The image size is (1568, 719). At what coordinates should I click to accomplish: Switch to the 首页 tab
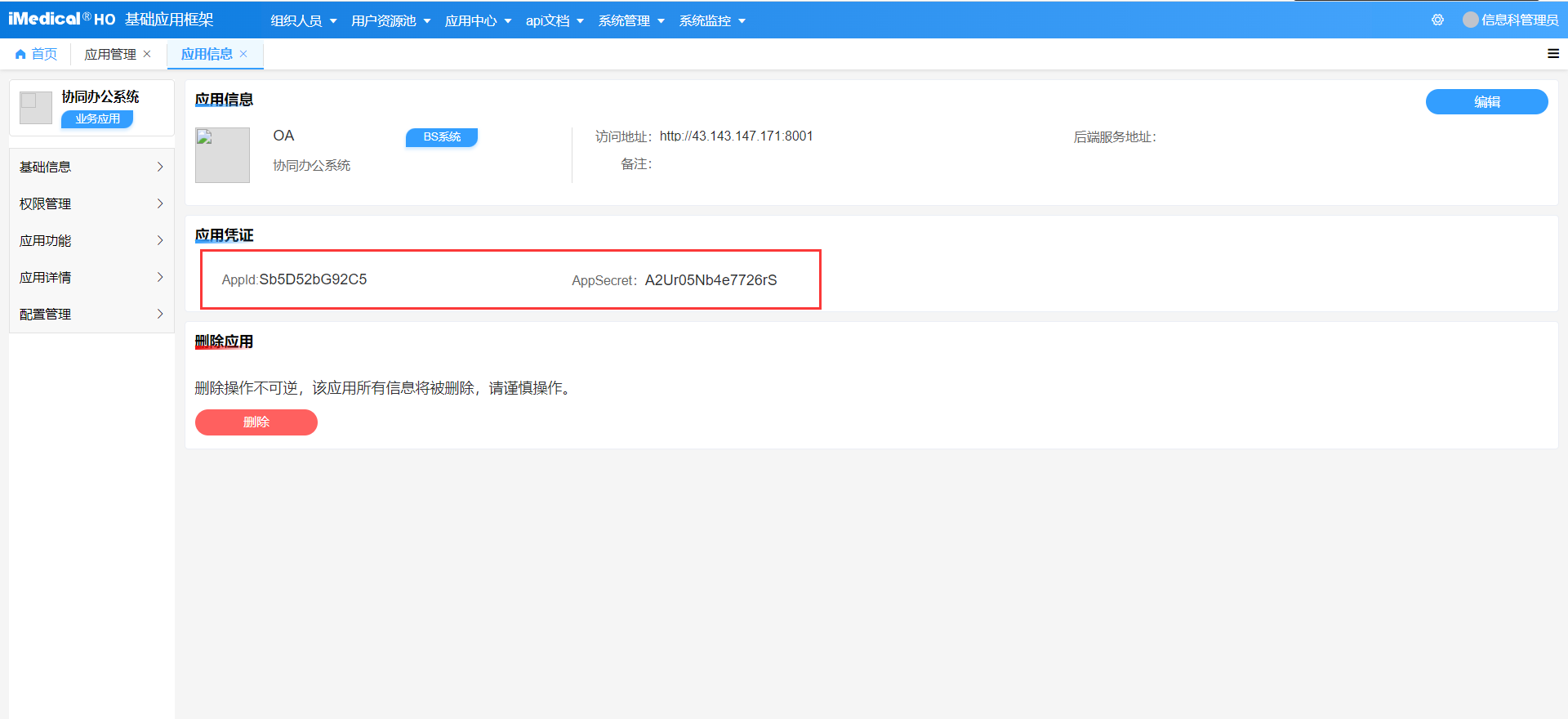click(x=36, y=54)
